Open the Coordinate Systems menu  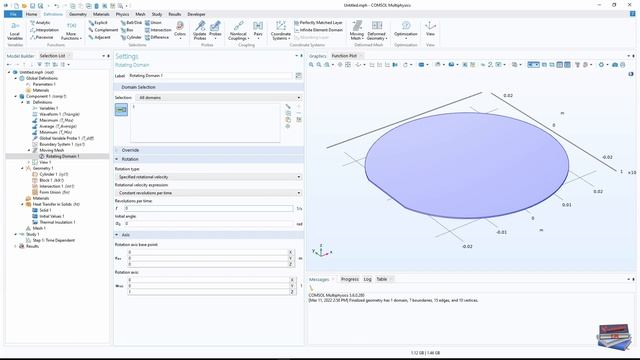click(281, 31)
